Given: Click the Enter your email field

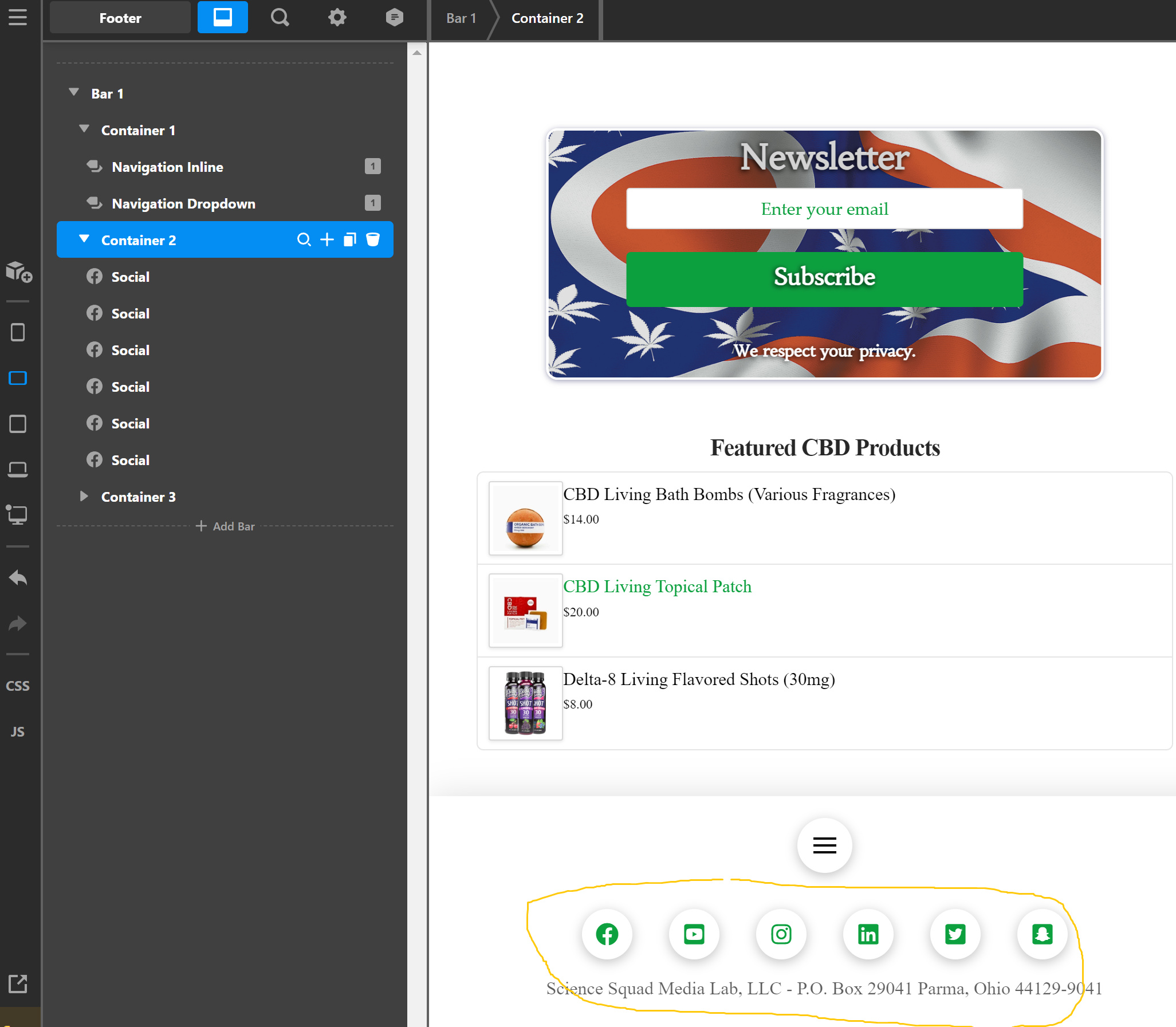Looking at the screenshot, I should pyautogui.click(x=824, y=209).
